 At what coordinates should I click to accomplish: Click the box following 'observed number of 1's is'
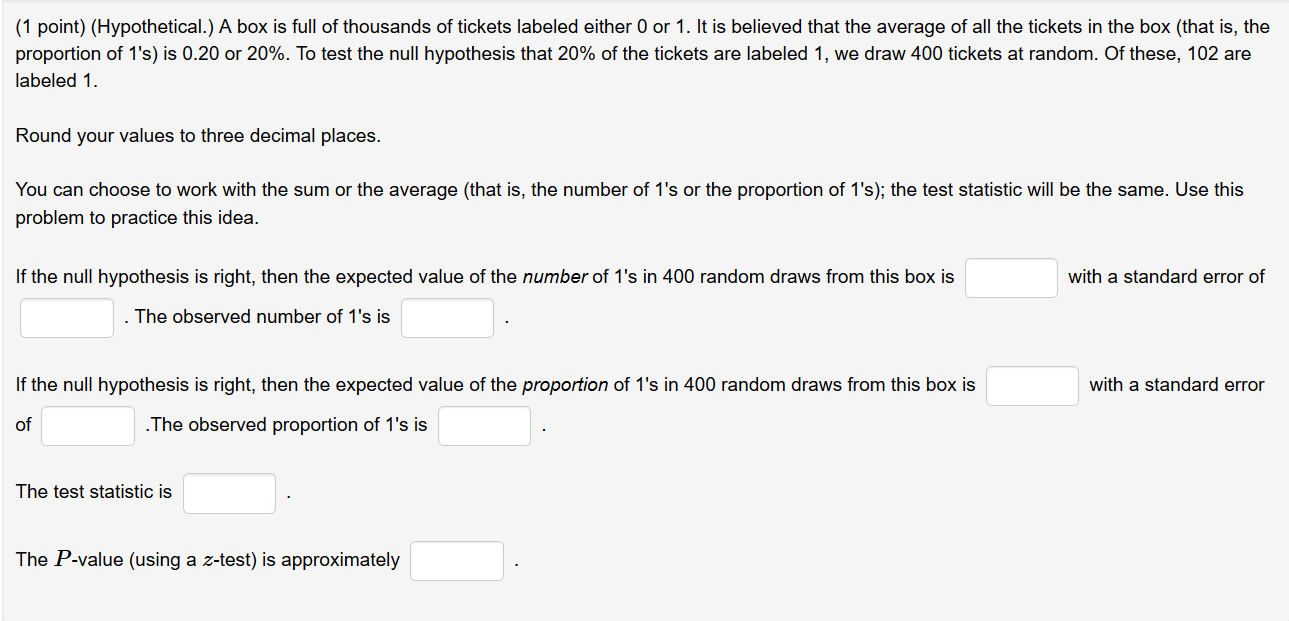coord(447,318)
